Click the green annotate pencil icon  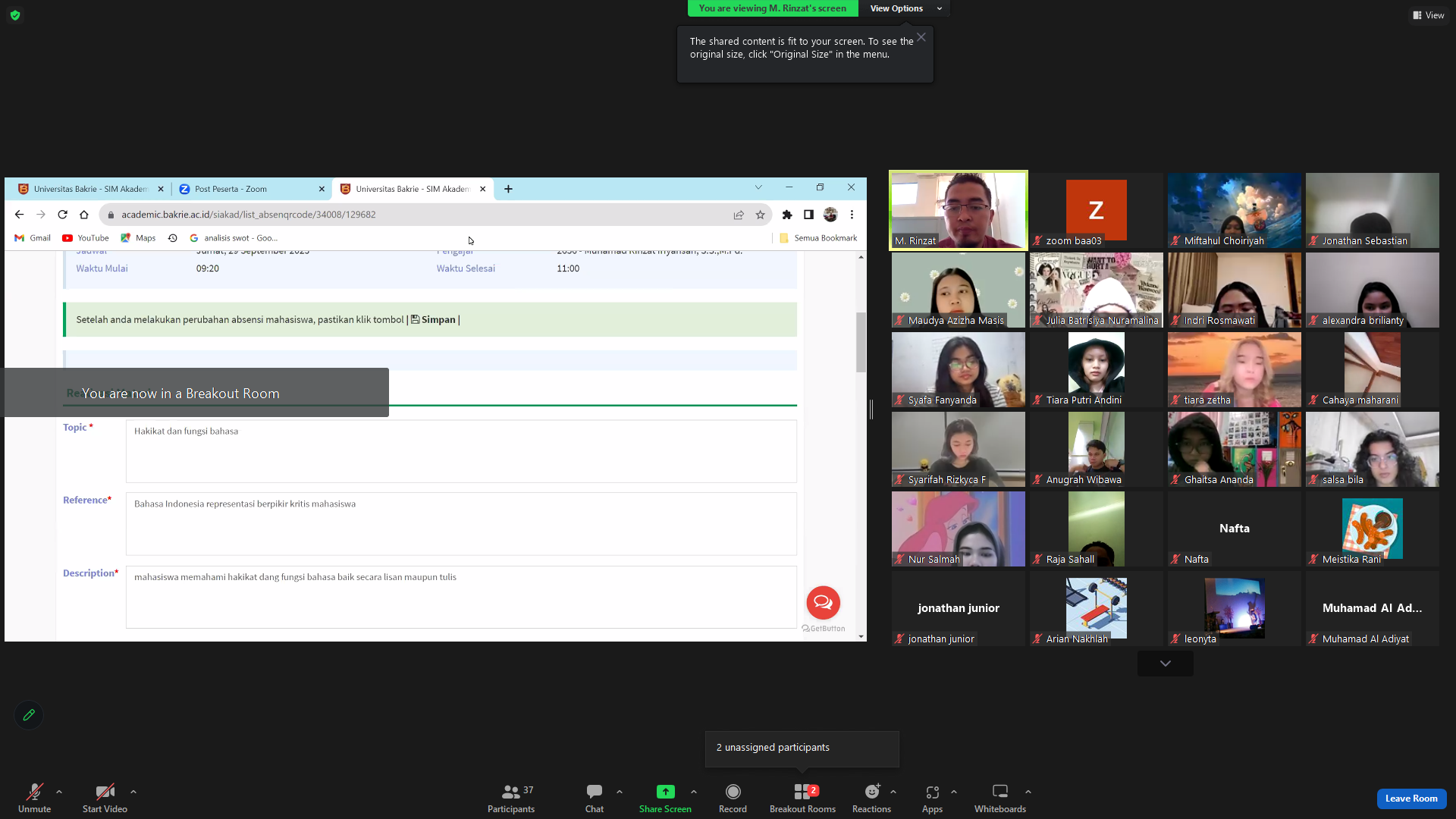click(x=29, y=715)
